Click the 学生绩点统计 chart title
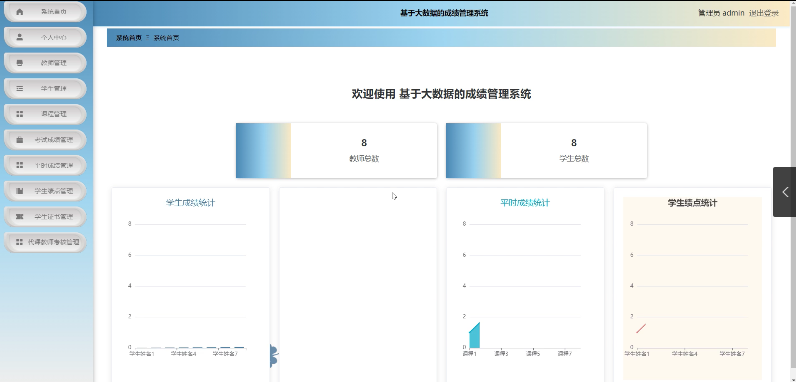 click(692, 203)
